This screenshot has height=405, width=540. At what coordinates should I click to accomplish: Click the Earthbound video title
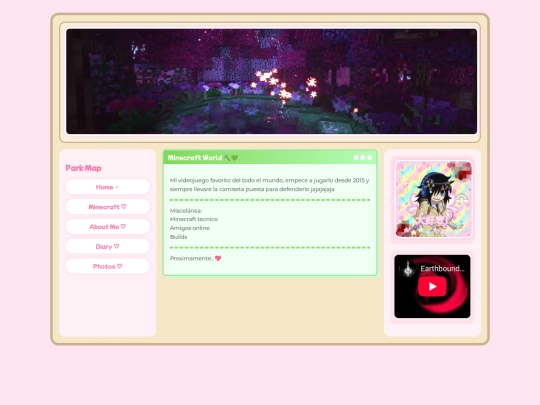(x=442, y=269)
